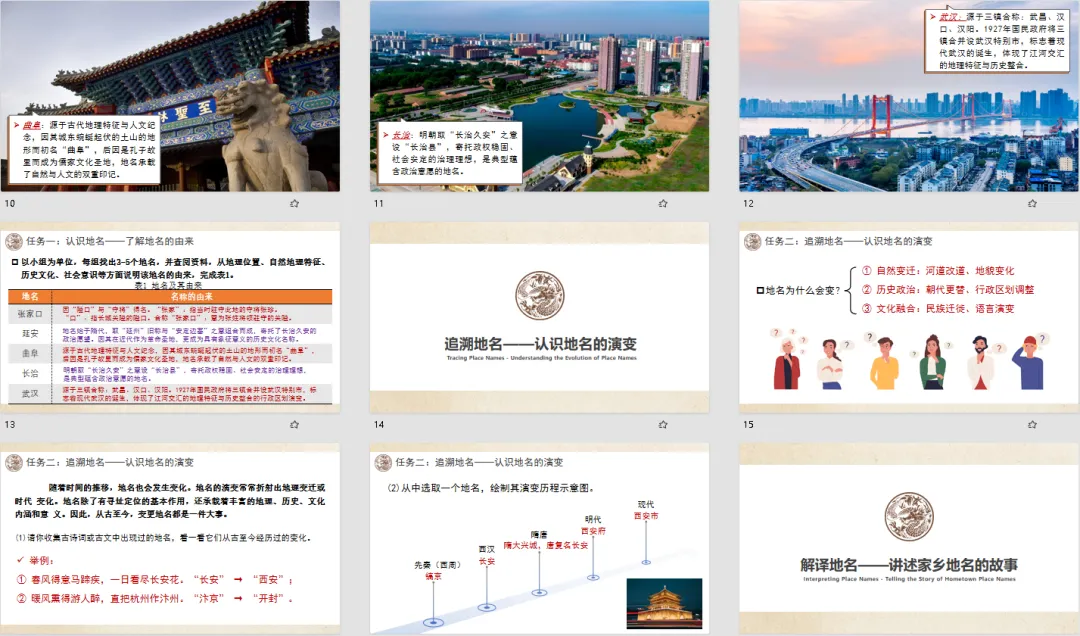Click the 武汉 description text box on slide 12

pos(997,41)
